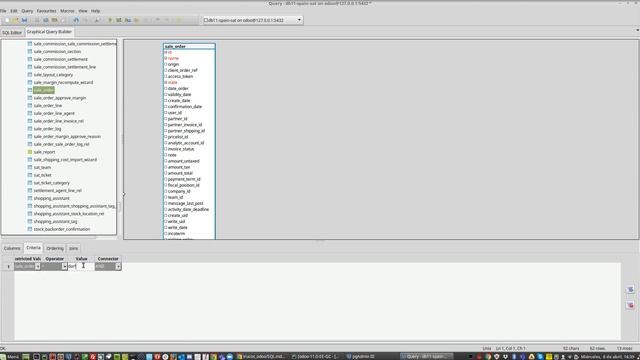Viewport: 640px width, 360px height.
Task: Open the Favourites menu
Action: click(x=47, y=11)
